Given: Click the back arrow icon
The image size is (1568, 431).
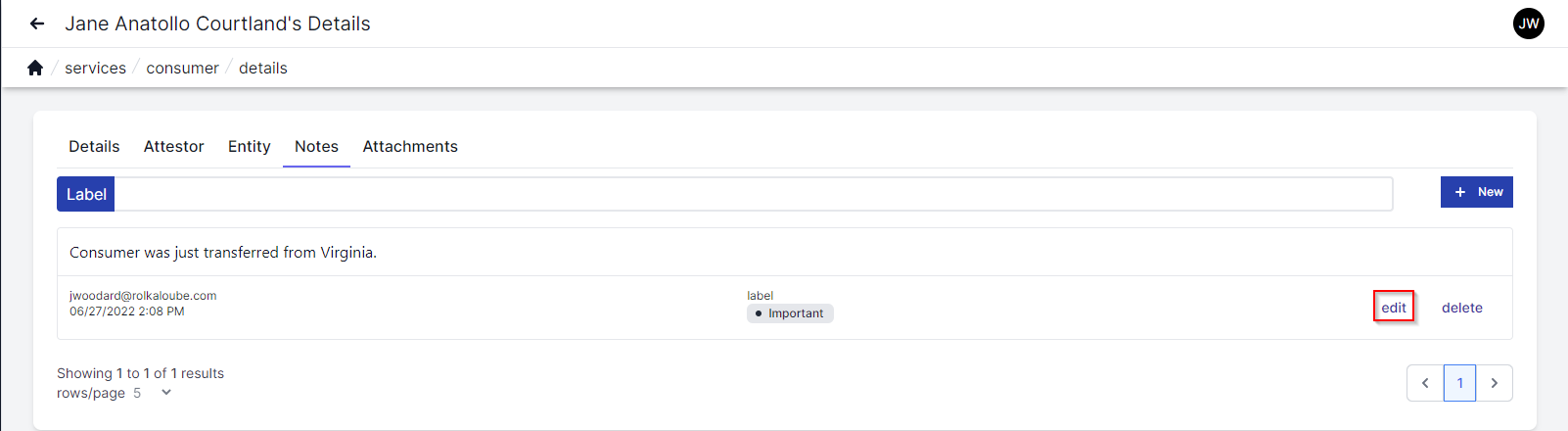Looking at the screenshot, I should pos(37,24).
